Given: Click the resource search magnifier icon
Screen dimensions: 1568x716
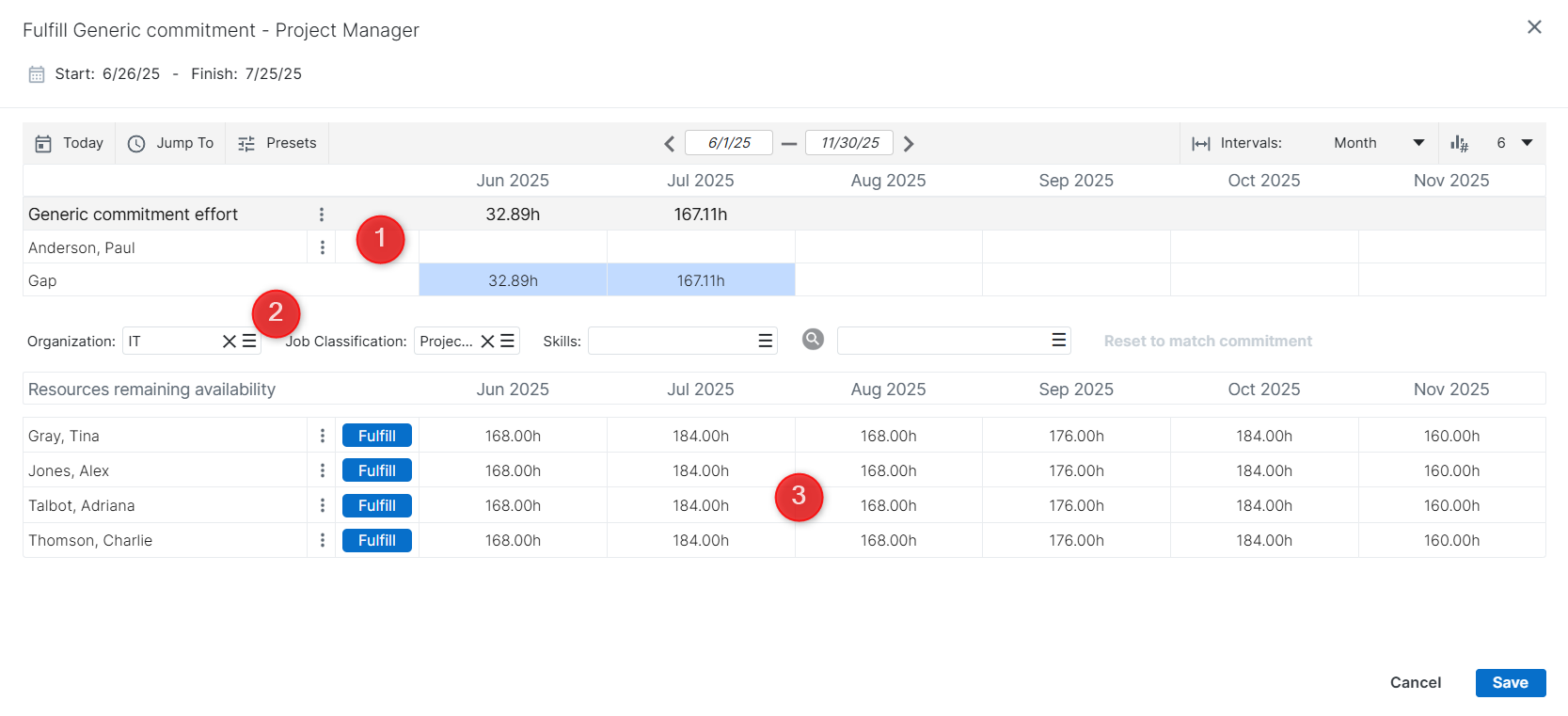Looking at the screenshot, I should [x=813, y=340].
